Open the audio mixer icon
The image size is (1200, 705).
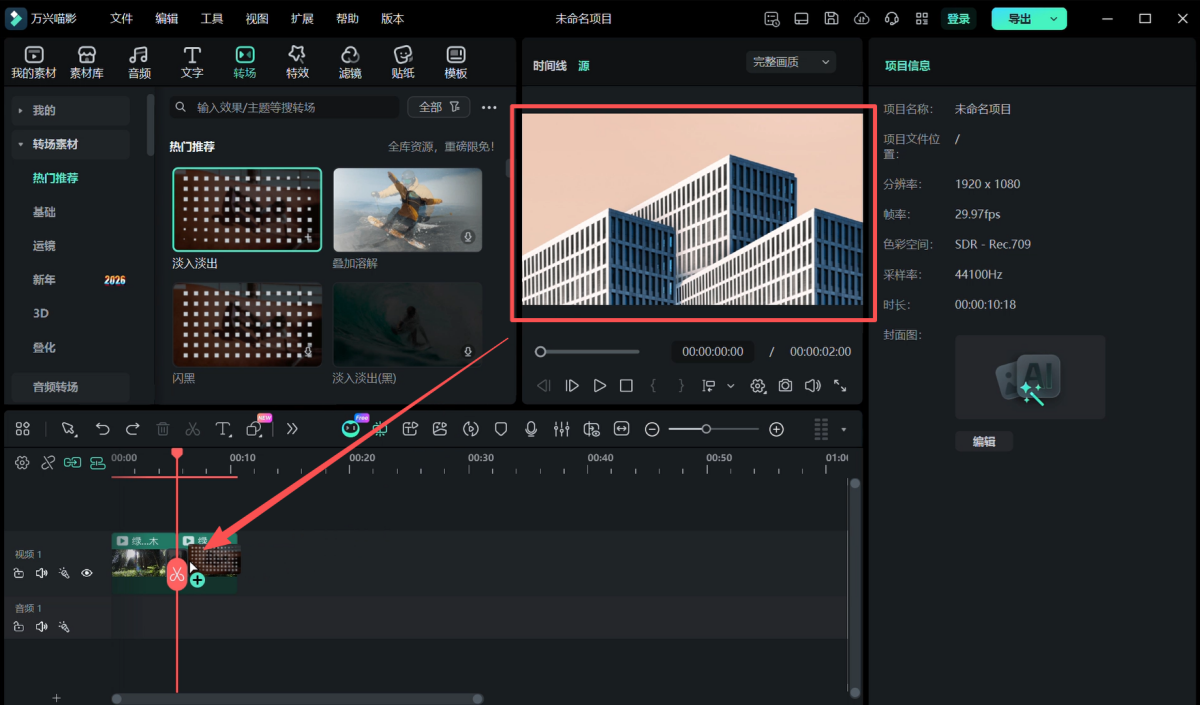click(561, 429)
